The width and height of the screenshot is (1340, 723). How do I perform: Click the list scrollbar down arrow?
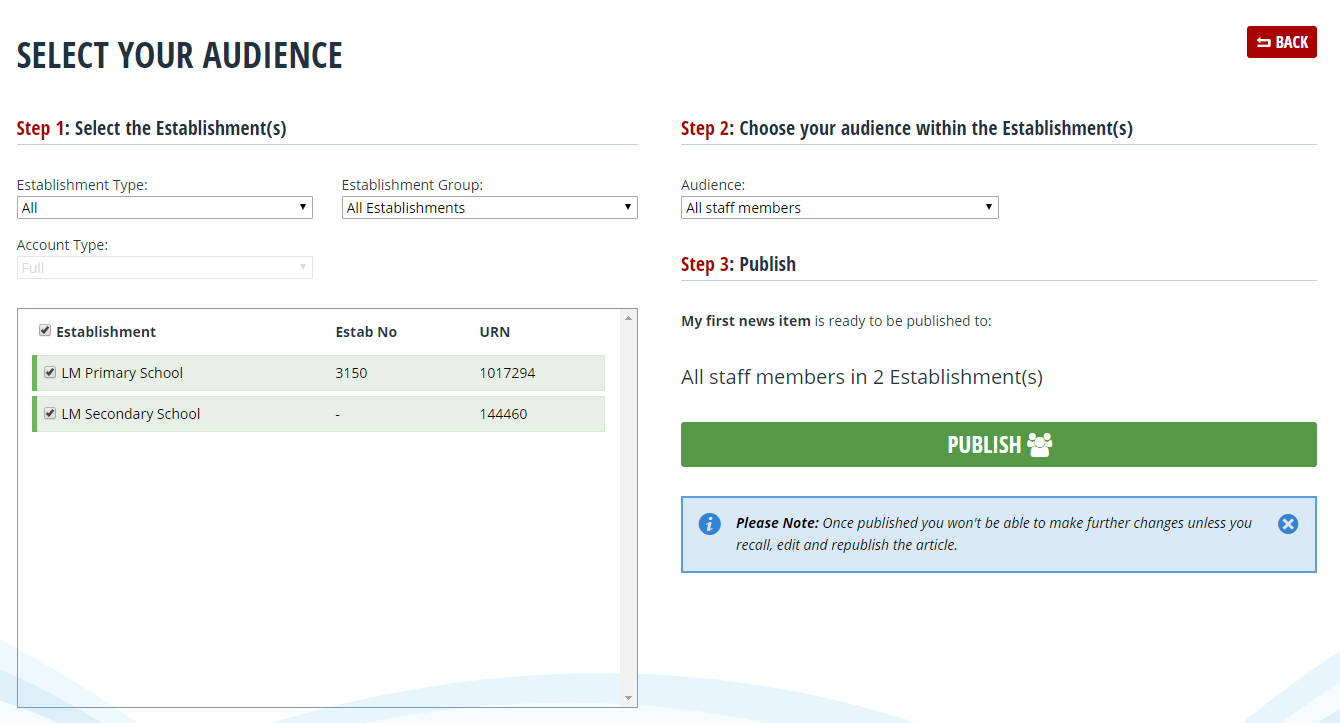[628, 697]
